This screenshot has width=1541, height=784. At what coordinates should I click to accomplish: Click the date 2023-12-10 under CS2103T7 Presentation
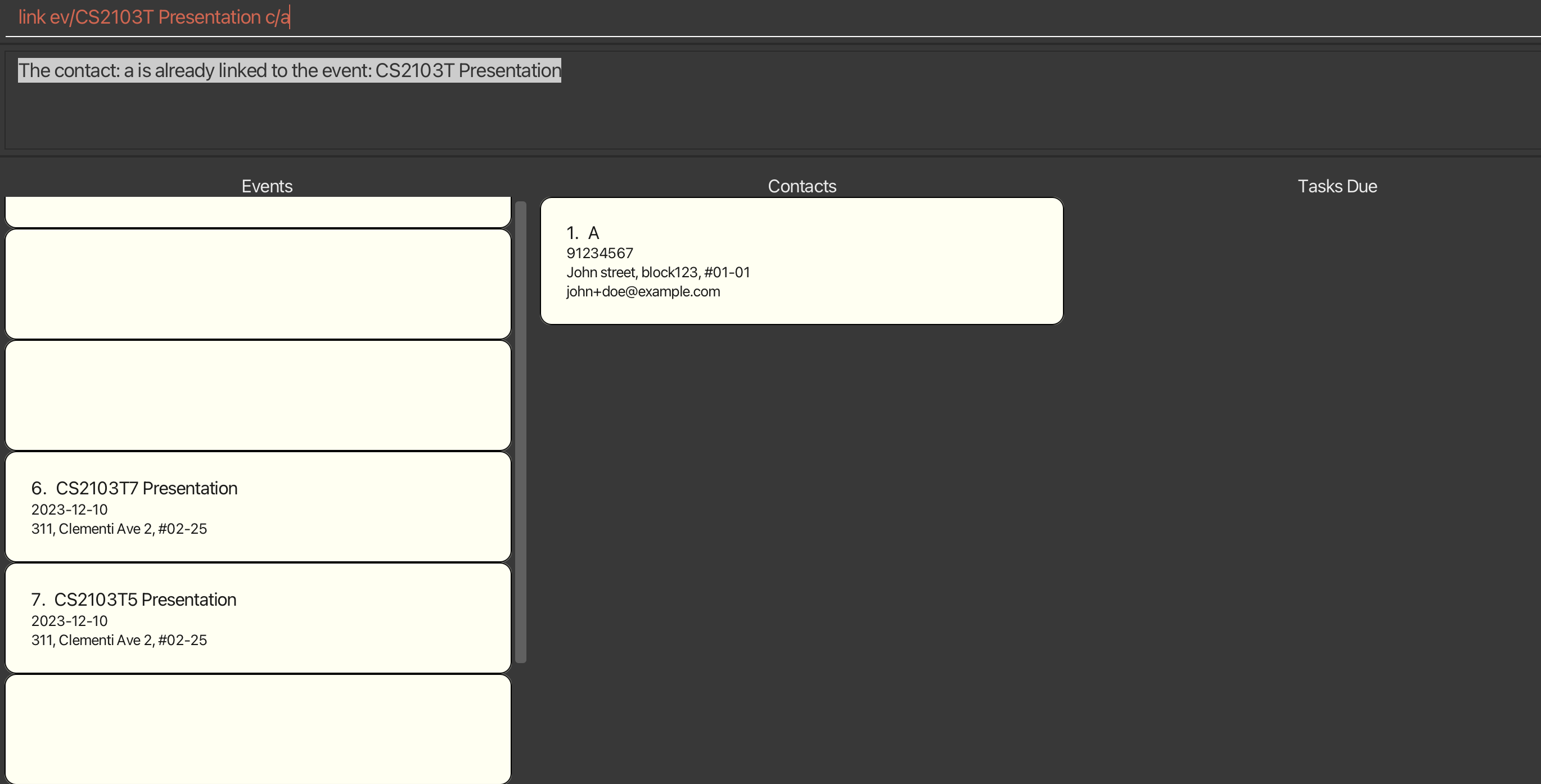point(69,510)
